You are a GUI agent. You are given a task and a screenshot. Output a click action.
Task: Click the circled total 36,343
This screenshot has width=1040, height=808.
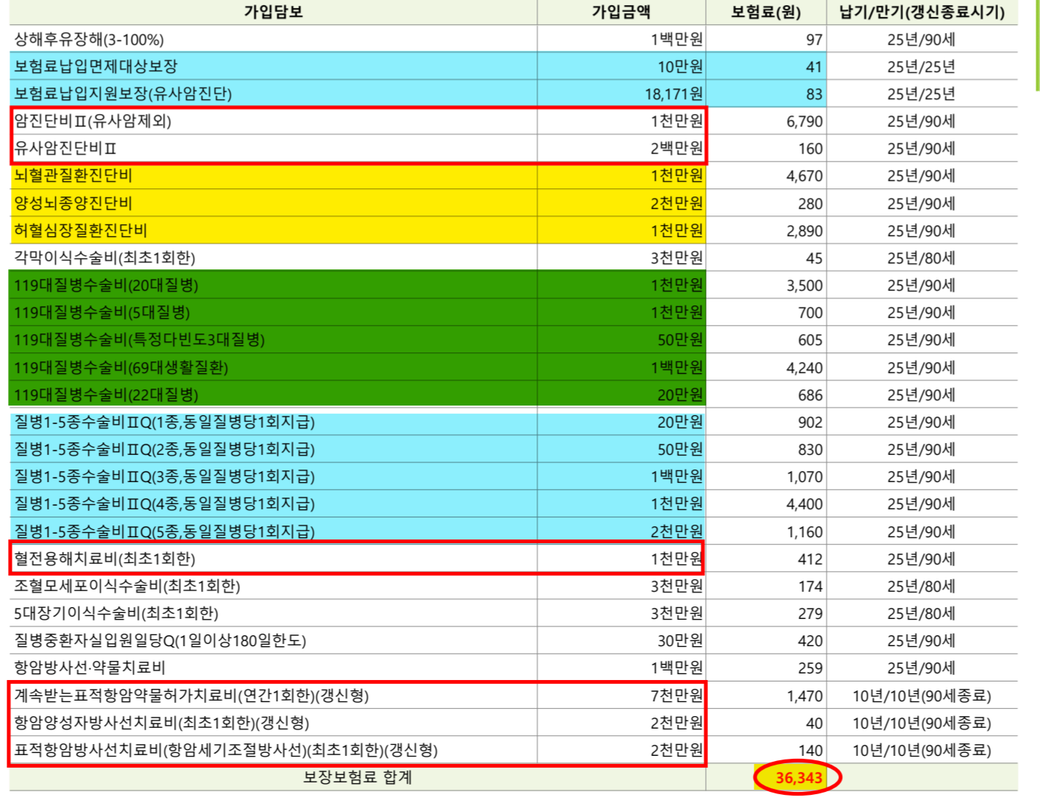coord(797,778)
